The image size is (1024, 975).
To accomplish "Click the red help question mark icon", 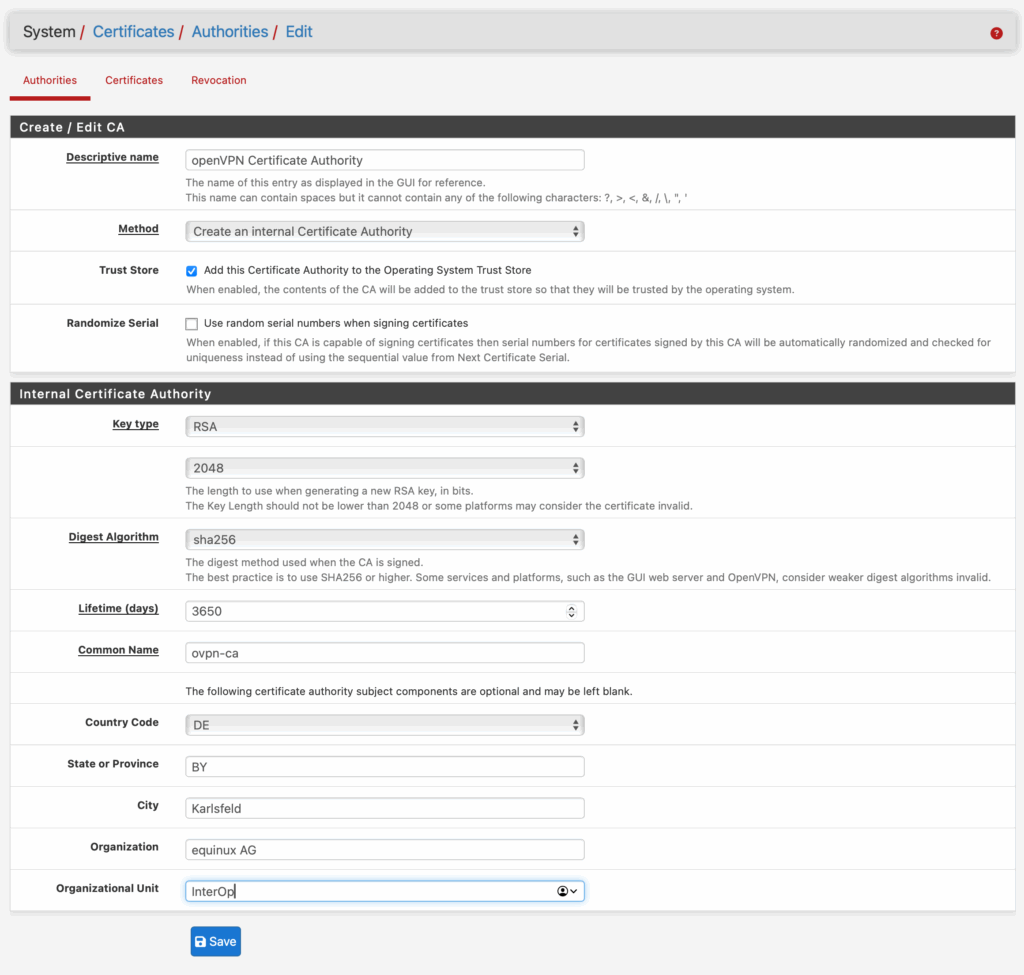I will [996, 33].
